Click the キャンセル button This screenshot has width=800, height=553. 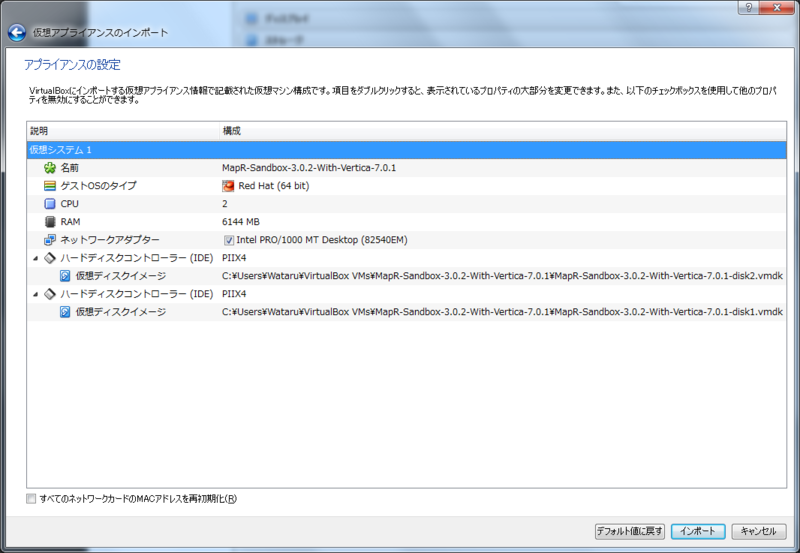[759, 531]
